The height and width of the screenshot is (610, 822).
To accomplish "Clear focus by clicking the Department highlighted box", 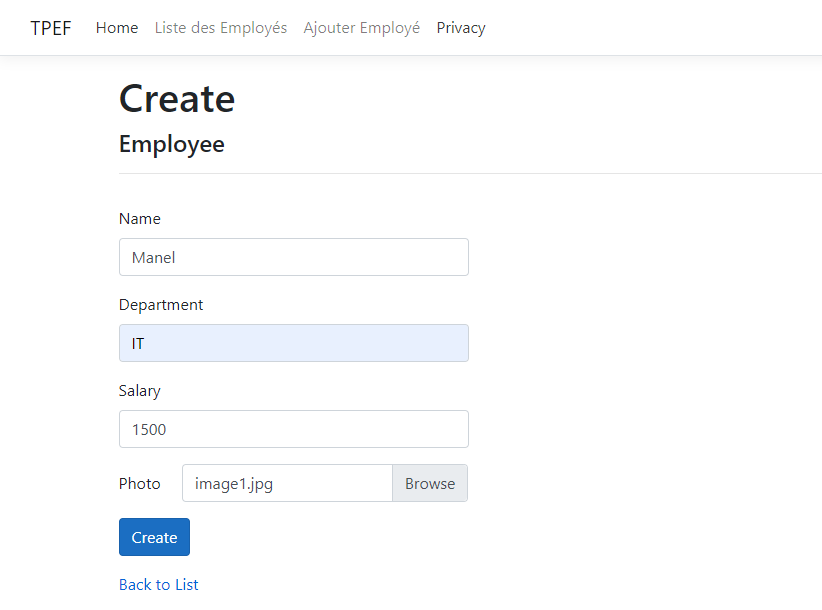I will pyautogui.click(x=293, y=343).
